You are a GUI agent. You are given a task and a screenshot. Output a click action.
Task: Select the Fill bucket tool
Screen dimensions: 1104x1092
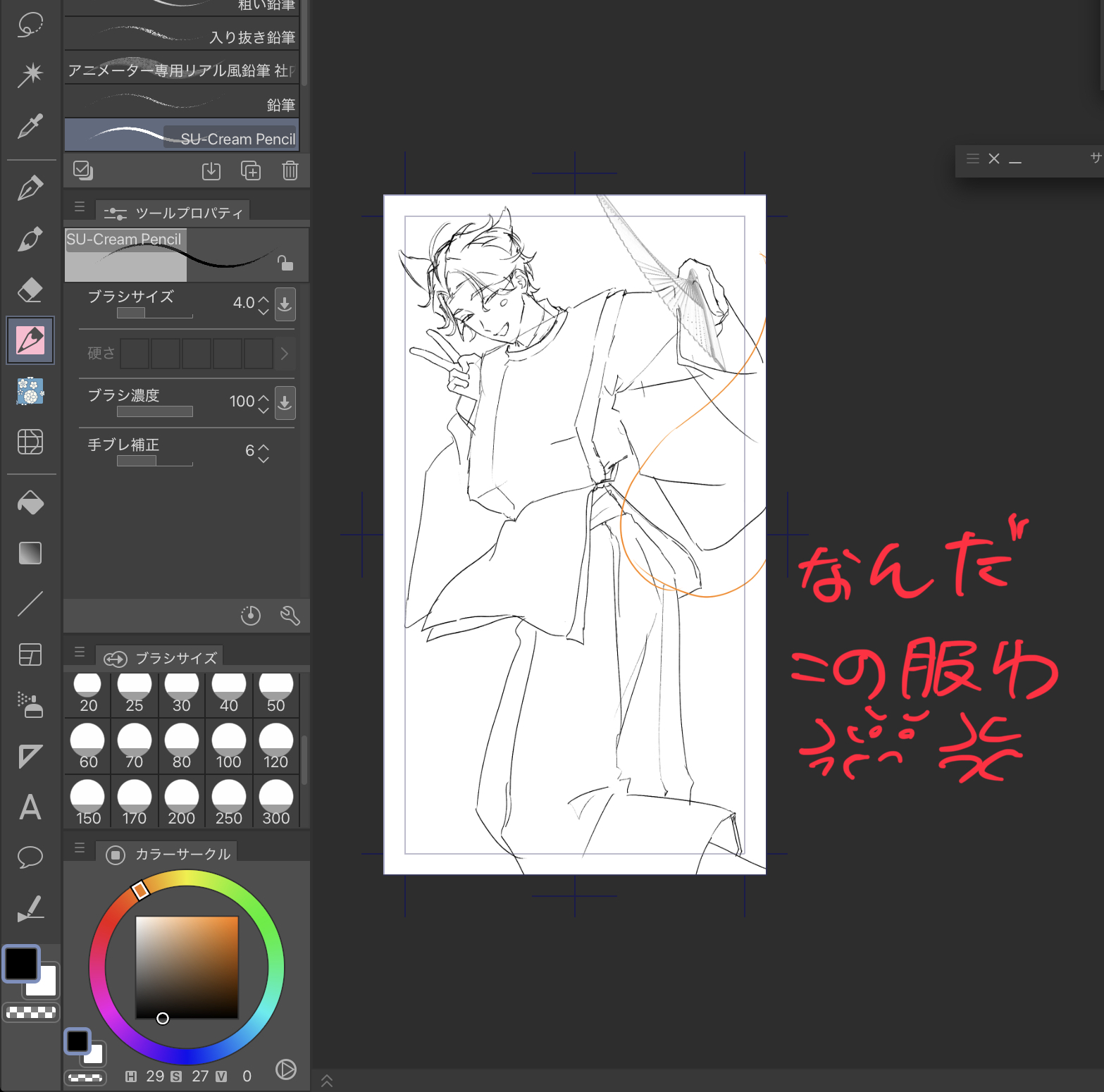(x=30, y=502)
